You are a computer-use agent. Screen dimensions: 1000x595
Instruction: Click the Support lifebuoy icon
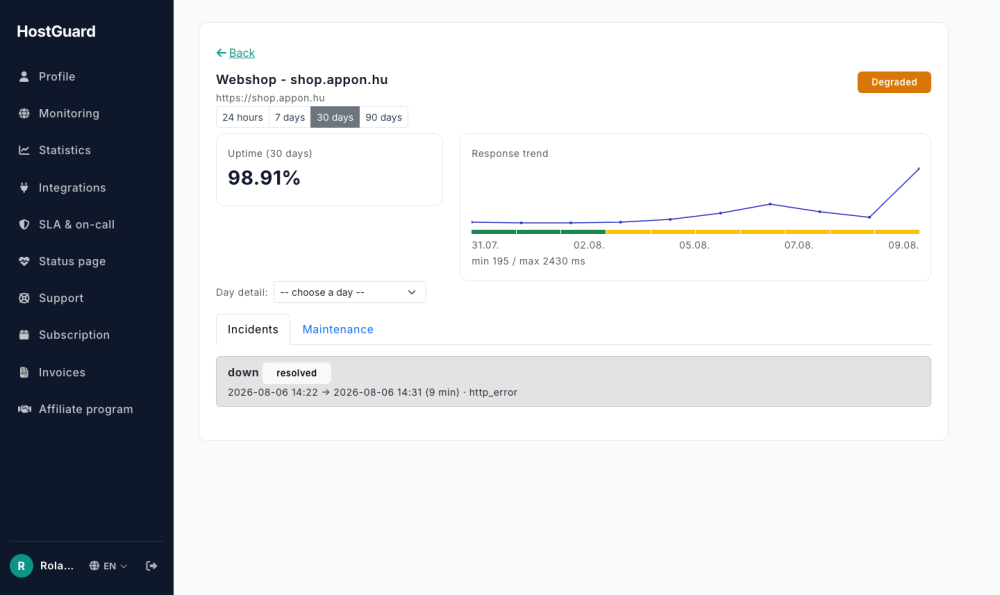tap(24, 298)
